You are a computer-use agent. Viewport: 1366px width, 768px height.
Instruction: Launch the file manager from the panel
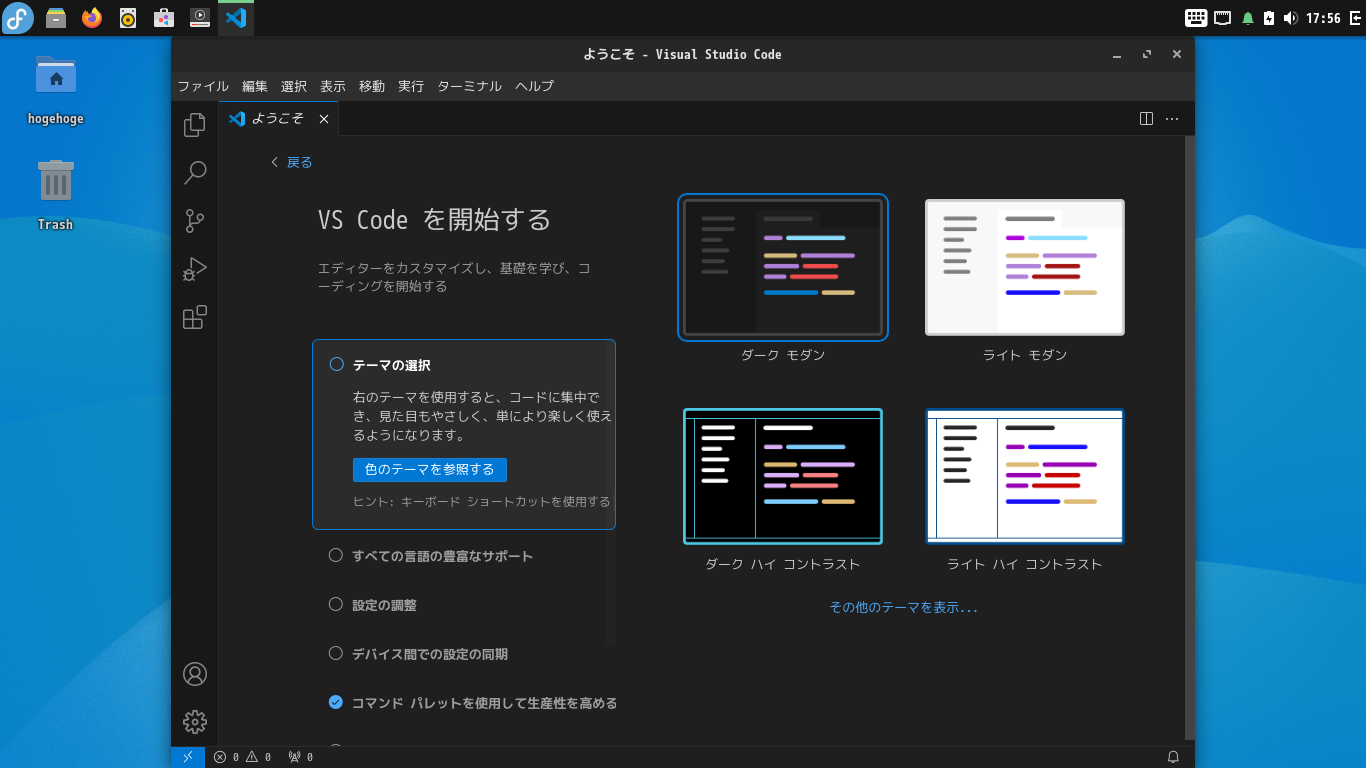[56, 18]
